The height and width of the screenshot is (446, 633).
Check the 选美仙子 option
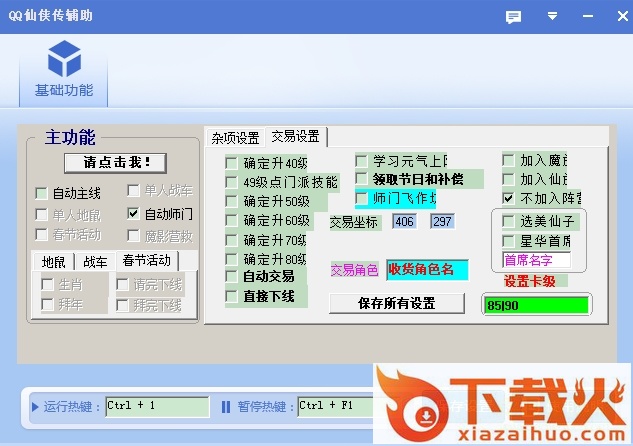508,221
